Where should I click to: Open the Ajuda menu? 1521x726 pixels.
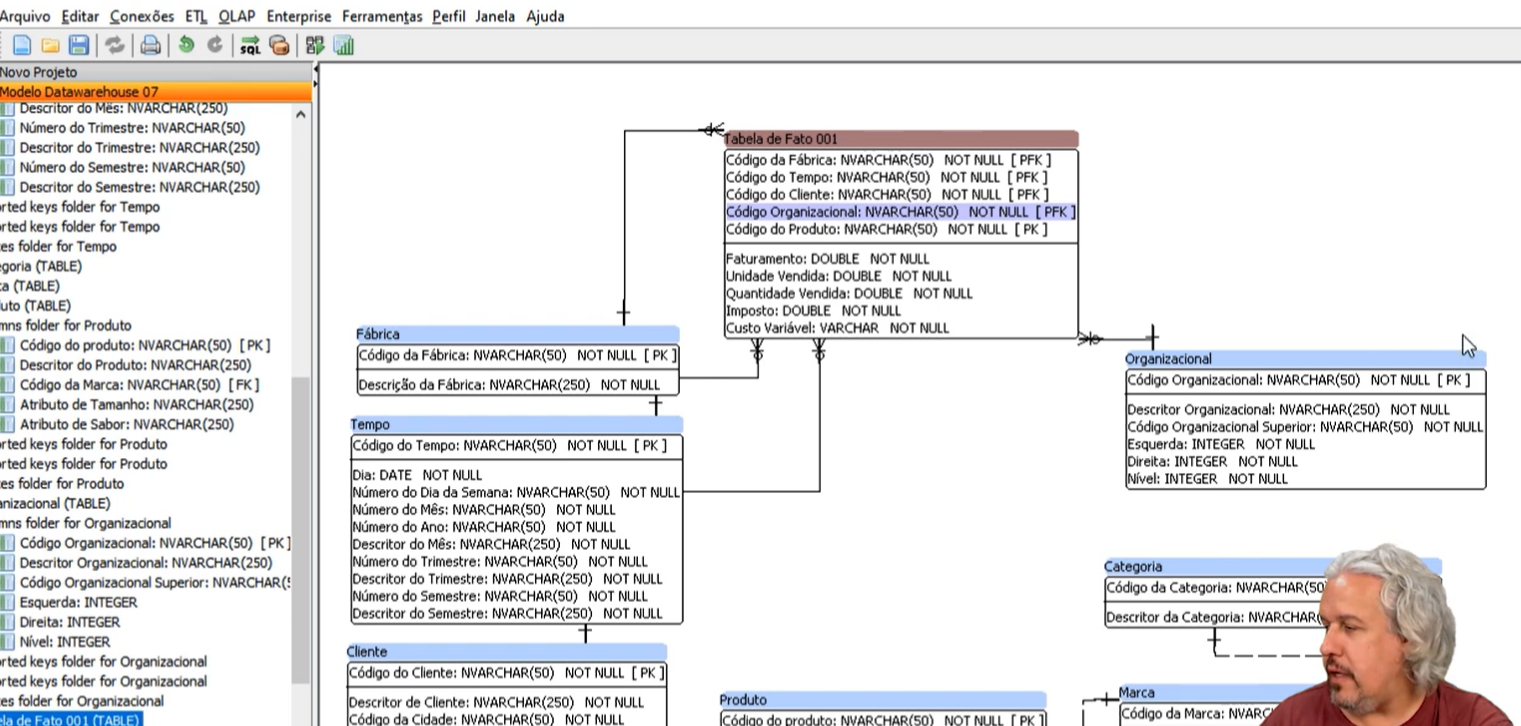tap(545, 16)
